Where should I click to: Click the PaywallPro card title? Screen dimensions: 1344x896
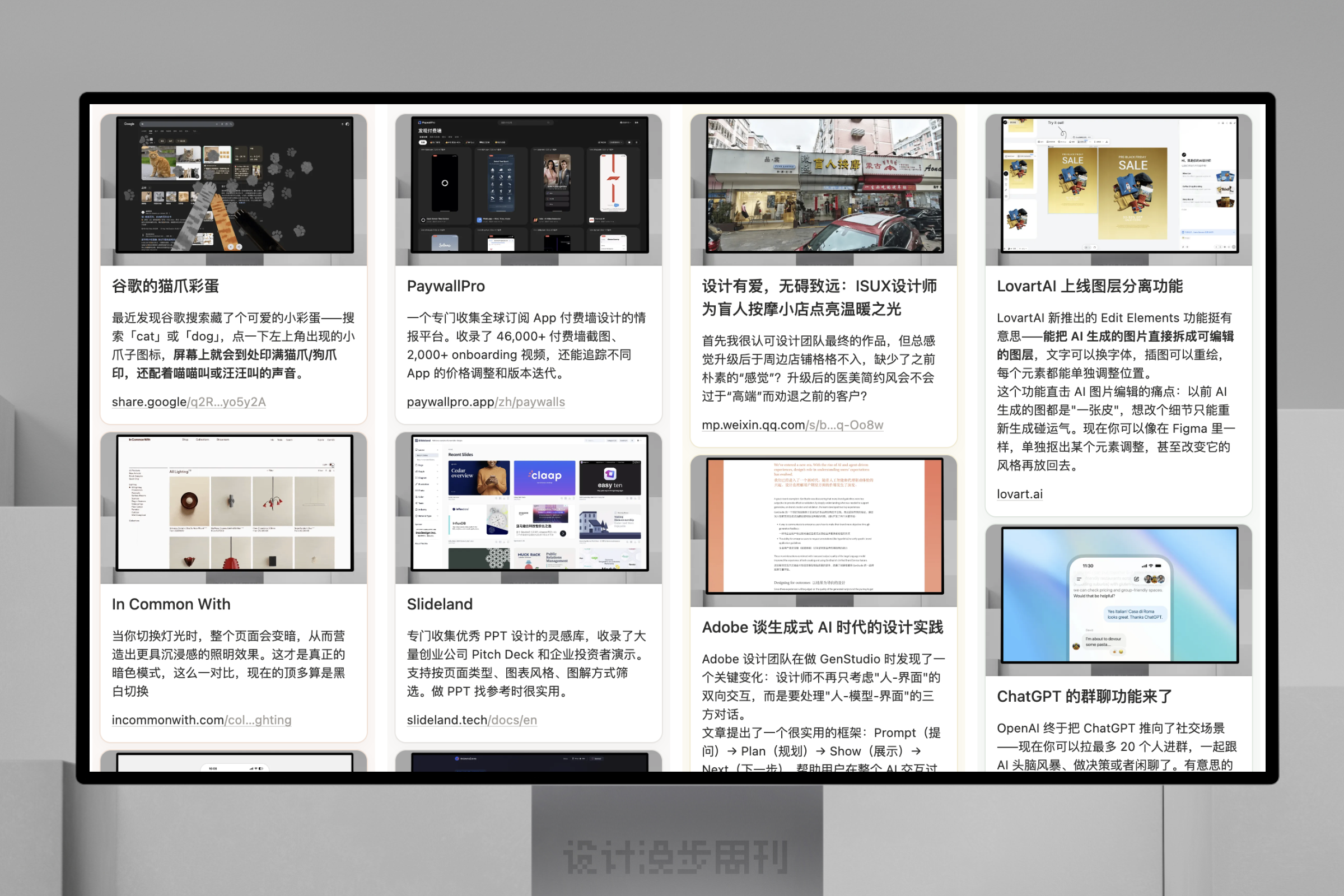(x=446, y=286)
